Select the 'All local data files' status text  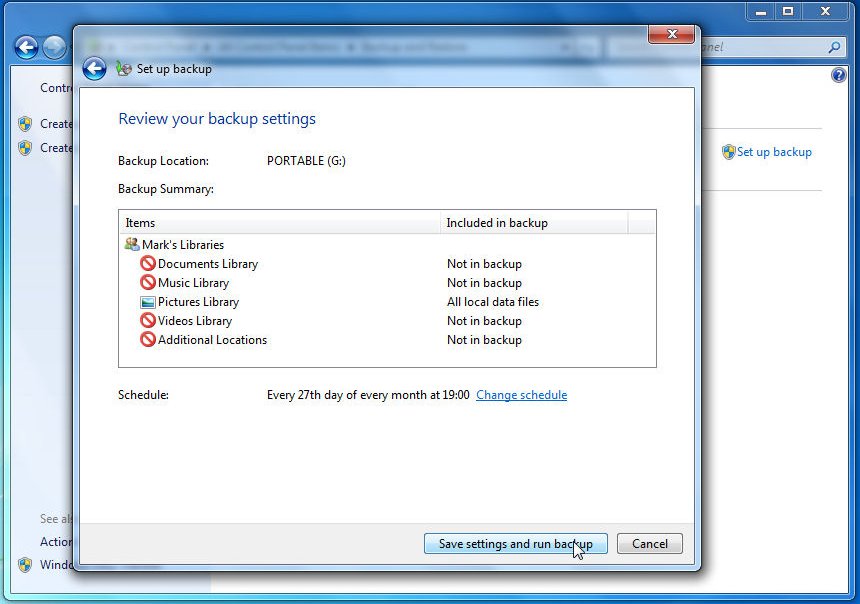tap(493, 302)
